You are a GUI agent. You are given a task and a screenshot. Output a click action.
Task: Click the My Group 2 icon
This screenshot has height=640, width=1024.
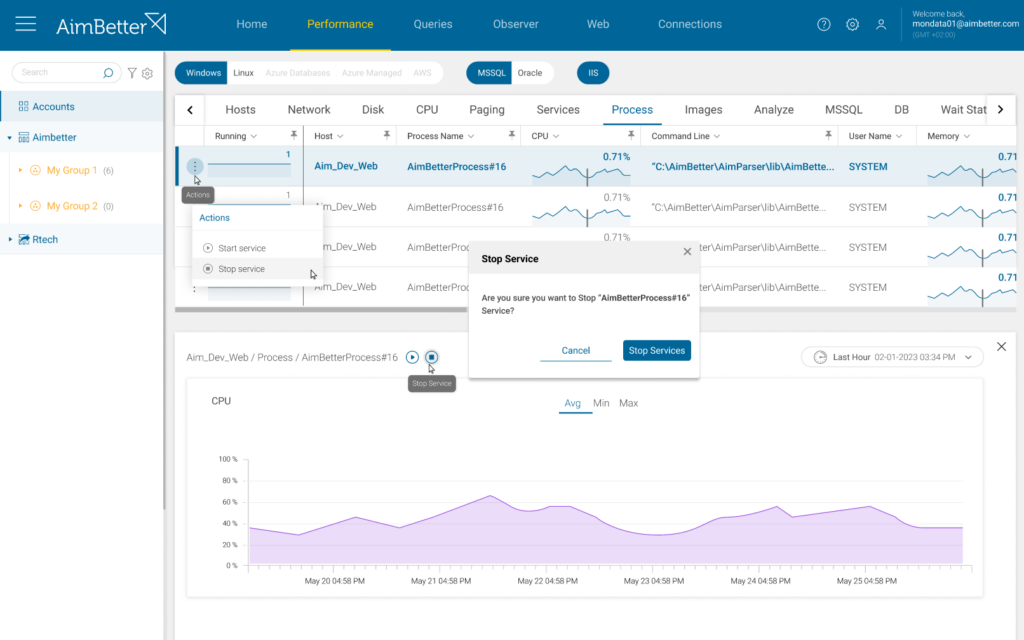(x=35, y=206)
